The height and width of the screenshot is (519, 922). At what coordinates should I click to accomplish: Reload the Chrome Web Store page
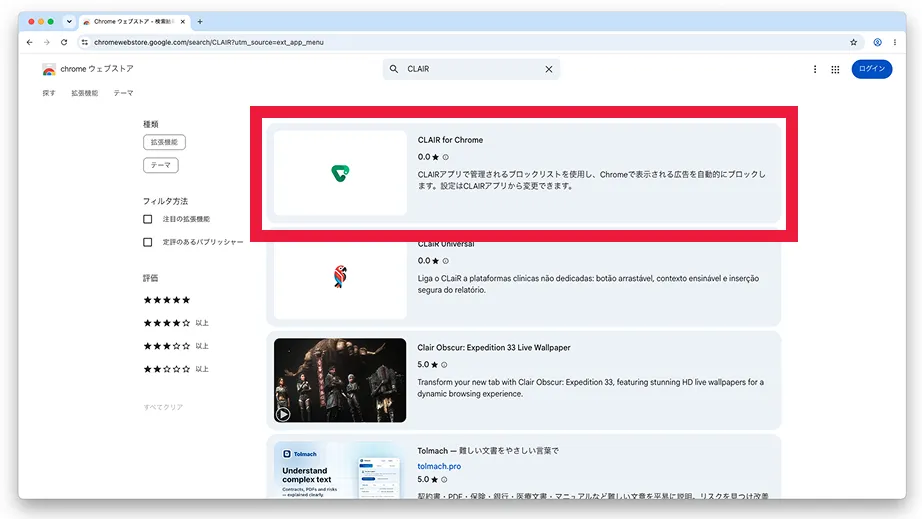click(64, 42)
